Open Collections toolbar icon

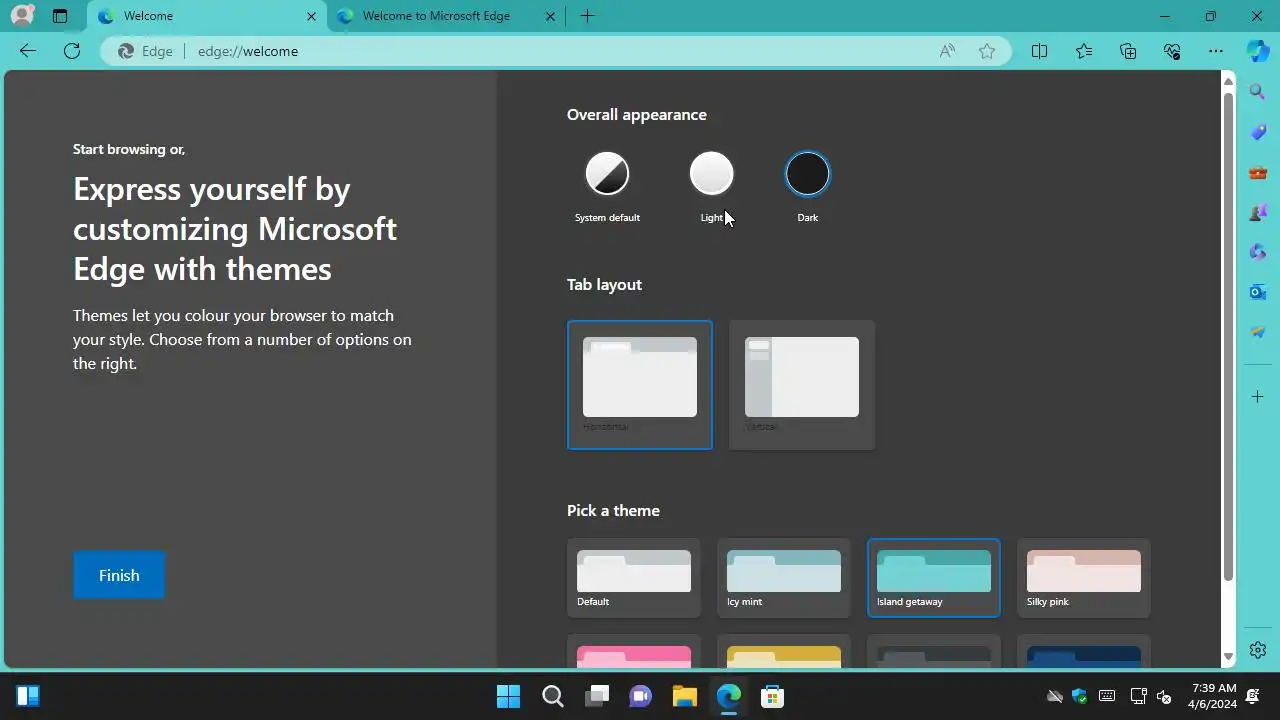pyautogui.click(x=1128, y=51)
